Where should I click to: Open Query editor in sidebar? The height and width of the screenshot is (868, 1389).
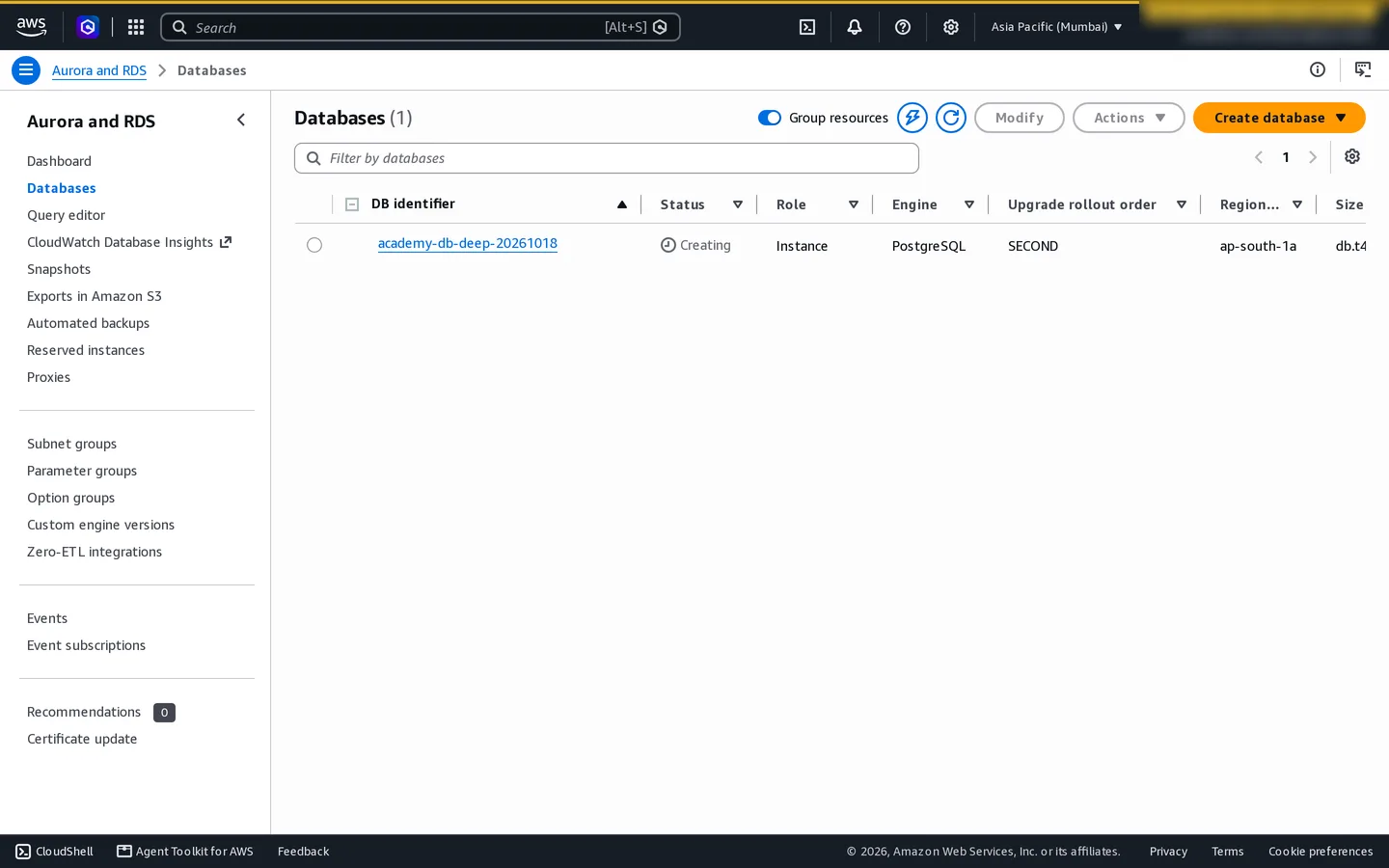click(66, 215)
